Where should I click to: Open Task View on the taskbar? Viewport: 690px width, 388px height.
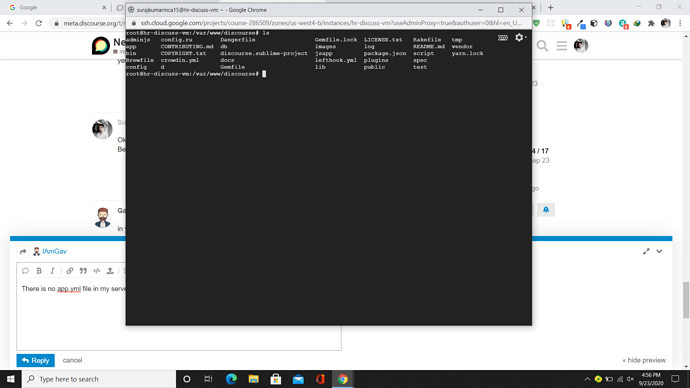pos(208,379)
